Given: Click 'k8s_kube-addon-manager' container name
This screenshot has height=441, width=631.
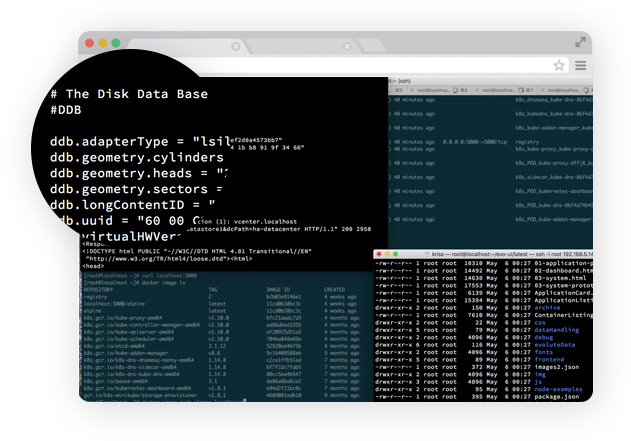Looking at the screenshot, I should tap(554, 128).
